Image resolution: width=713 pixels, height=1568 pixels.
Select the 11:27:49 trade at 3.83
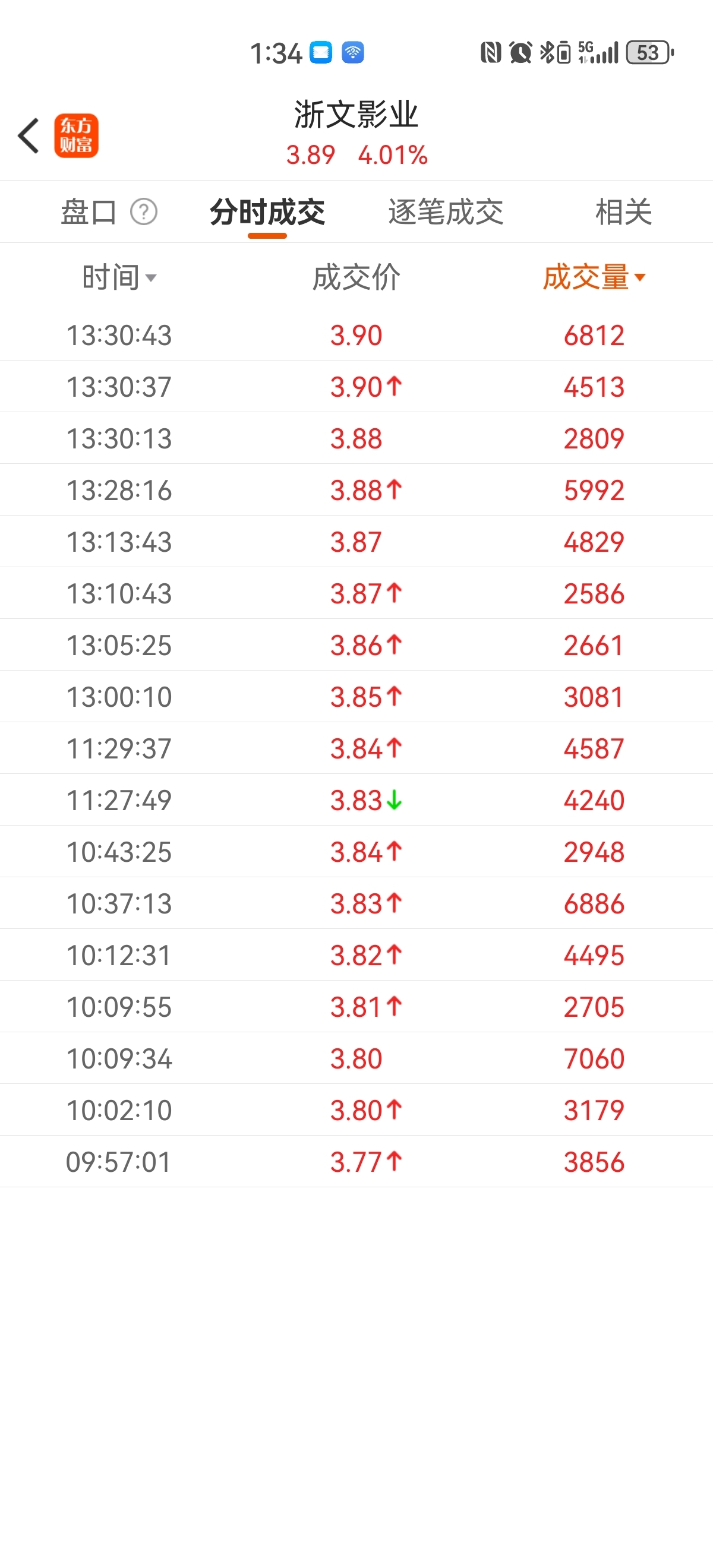(356, 800)
